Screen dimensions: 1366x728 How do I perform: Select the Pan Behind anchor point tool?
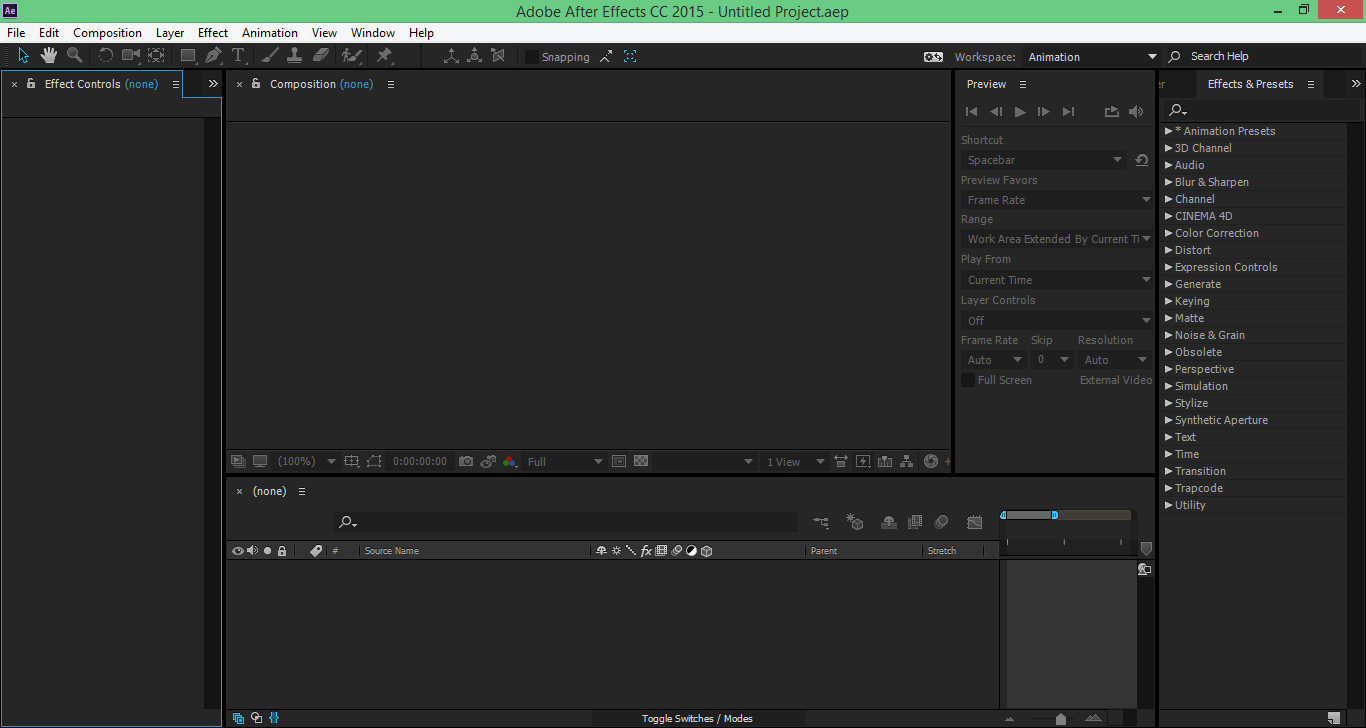coord(157,56)
